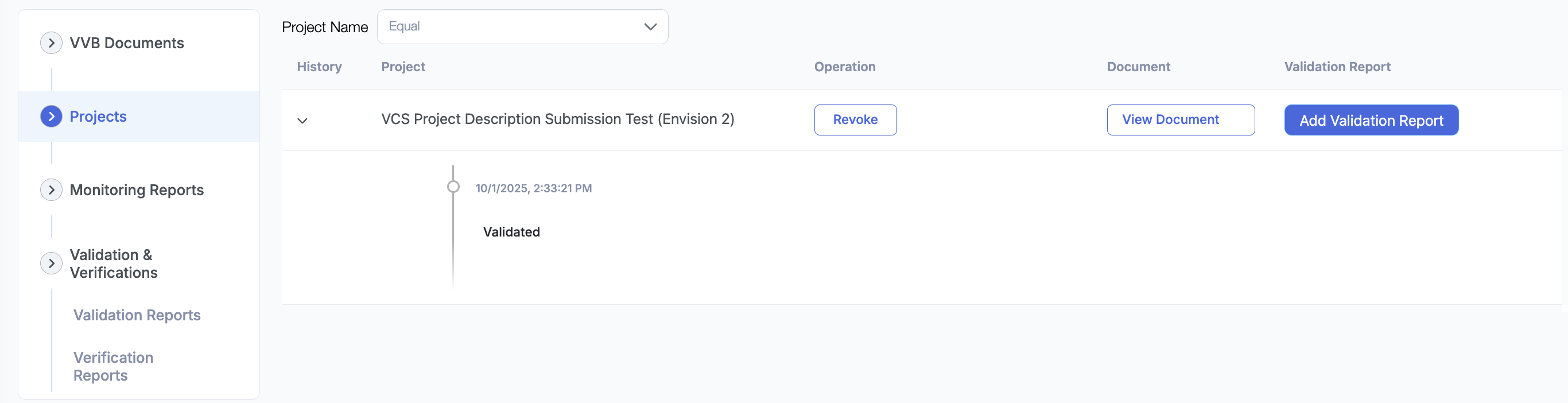Click the Validated status entry
The height and width of the screenshot is (403, 1568).
[511, 232]
